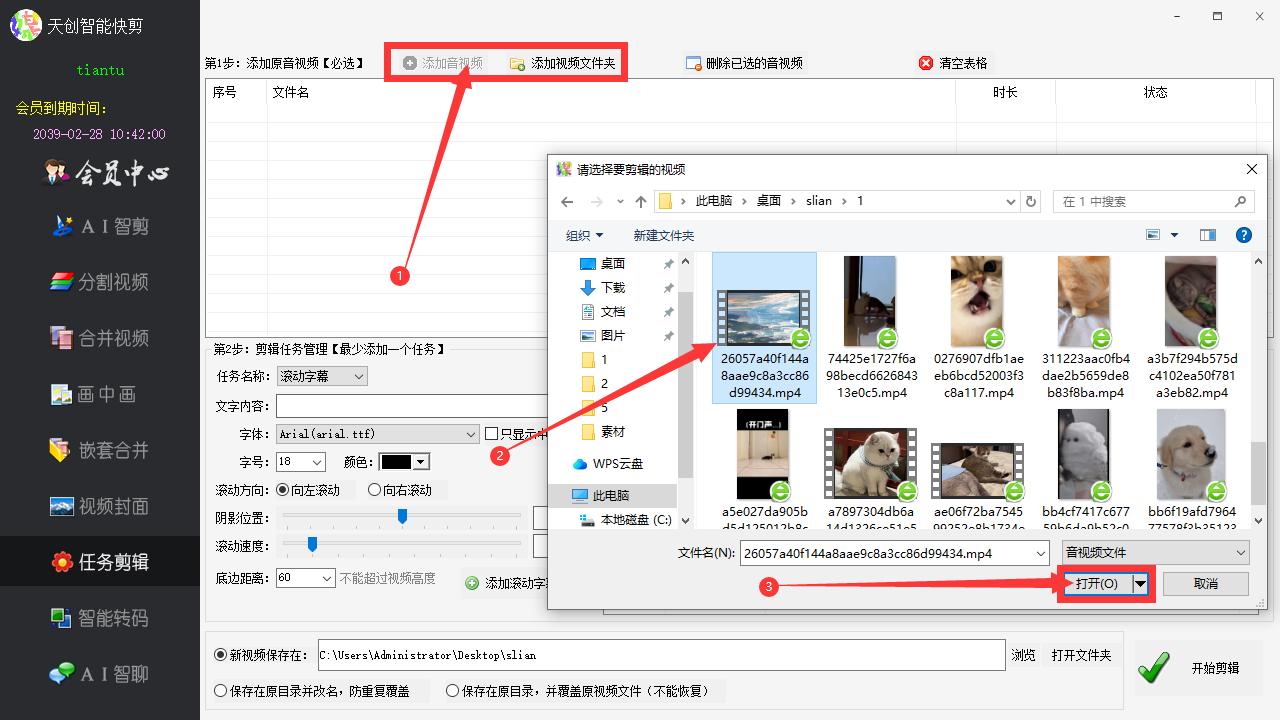The width and height of the screenshot is (1280, 720).
Task: Click the 阴影位置 slider handle
Action: click(402, 516)
